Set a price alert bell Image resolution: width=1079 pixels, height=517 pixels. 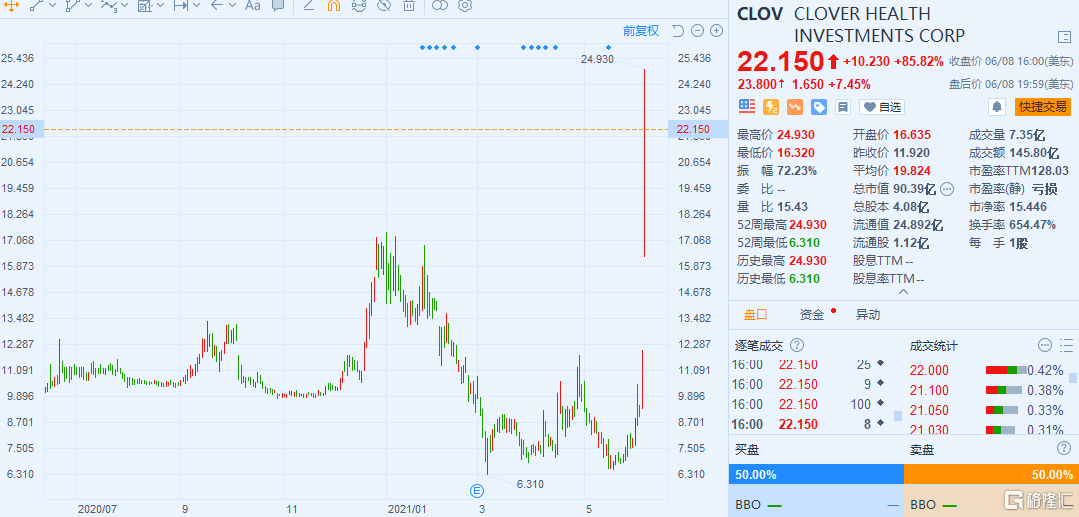pos(996,107)
